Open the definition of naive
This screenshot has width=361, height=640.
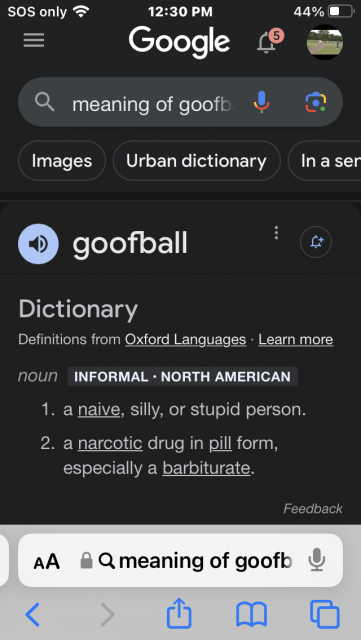[99, 410]
